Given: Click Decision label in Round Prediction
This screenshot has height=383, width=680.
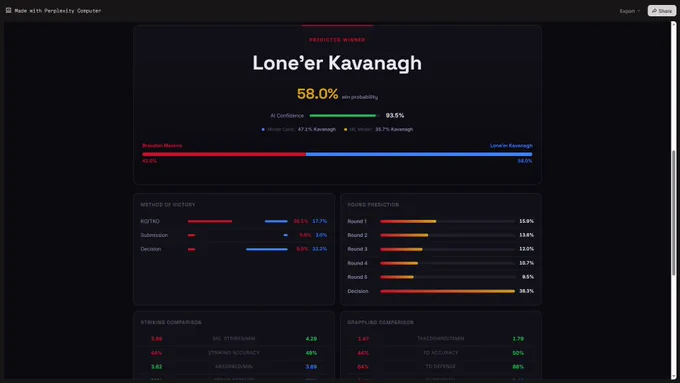Looking at the screenshot, I should pyautogui.click(x=358, y=291).
